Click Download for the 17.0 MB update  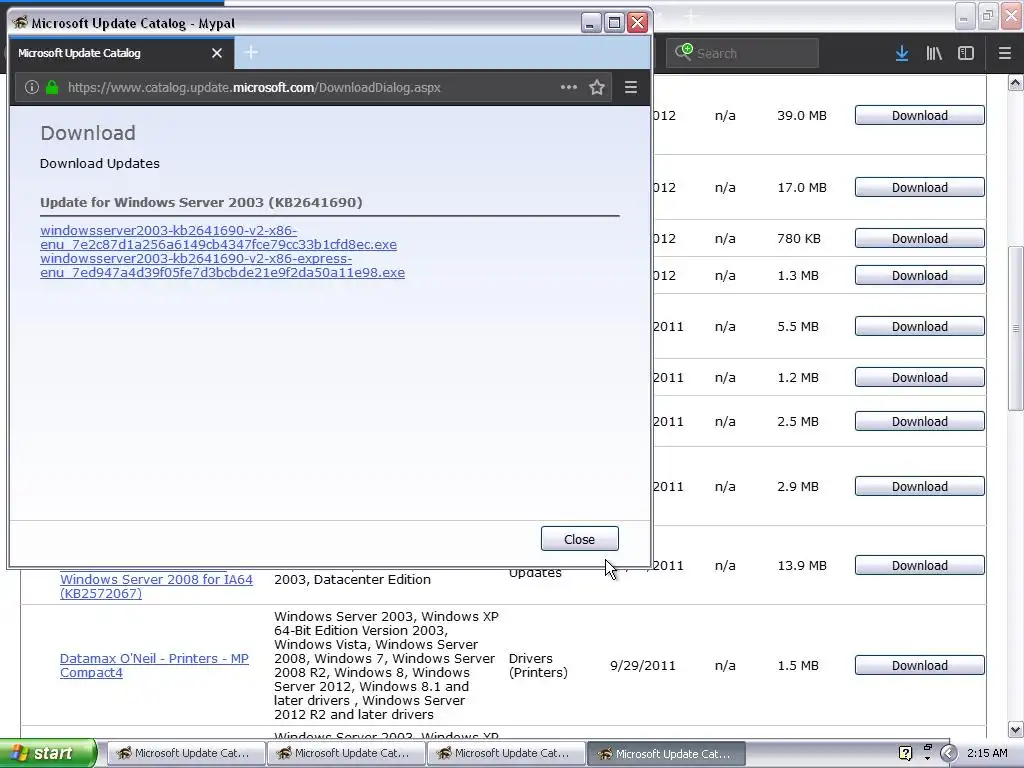click(920, 187)
